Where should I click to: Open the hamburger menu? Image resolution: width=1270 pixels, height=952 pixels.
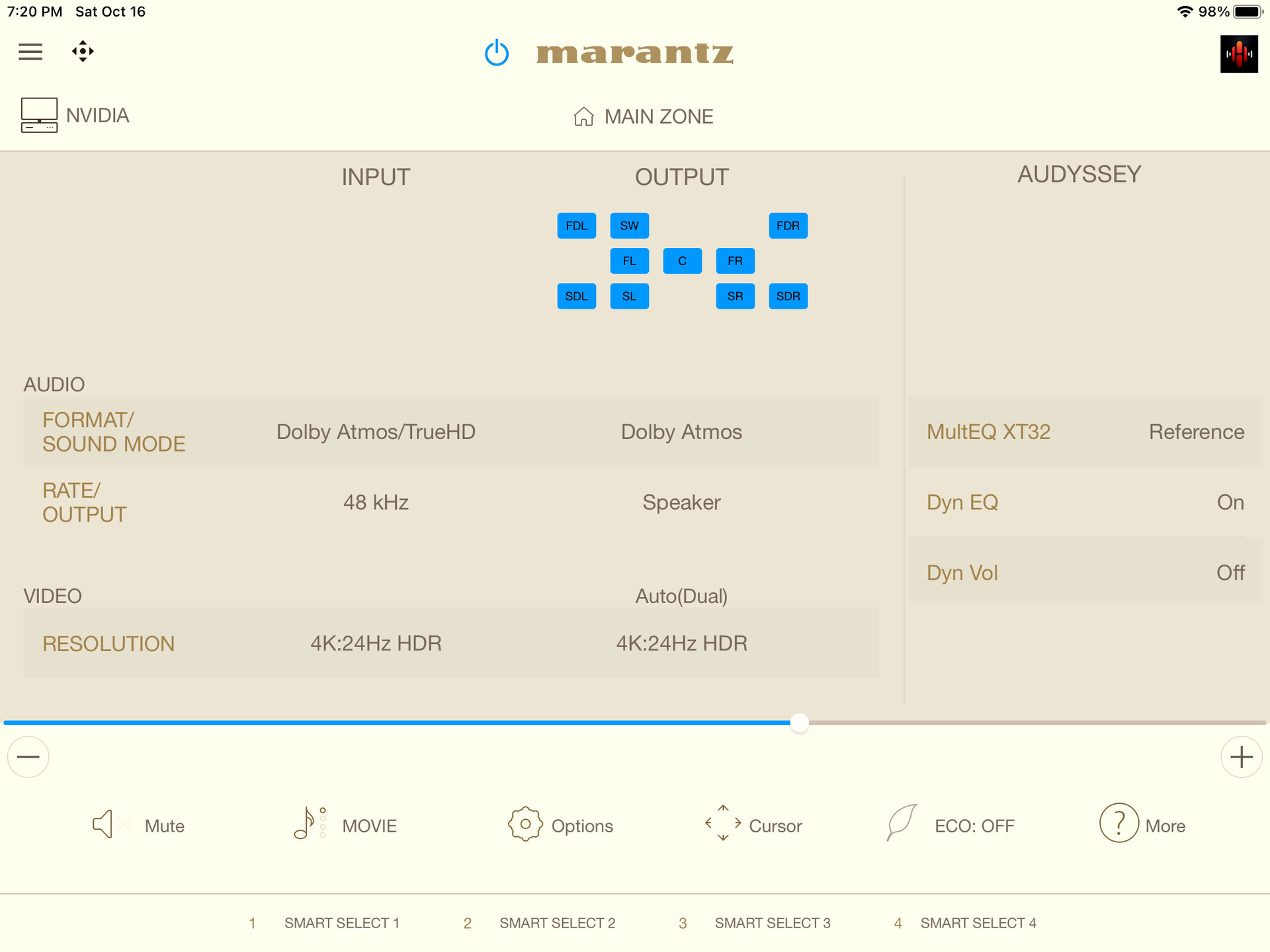pos(30,52)
